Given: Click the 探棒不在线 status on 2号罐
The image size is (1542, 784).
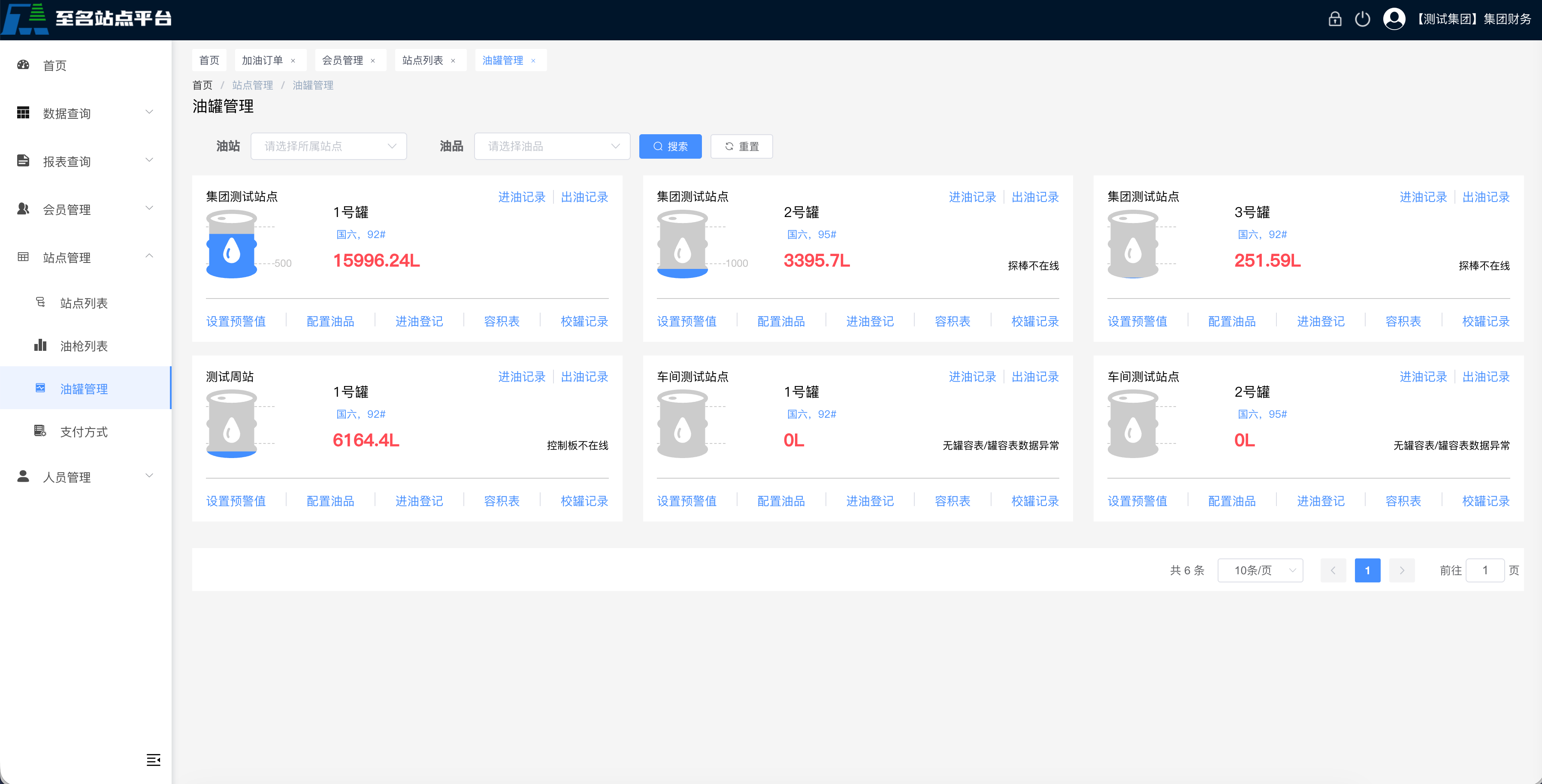Looking at the screenshot, I should tap(1033, 266).
